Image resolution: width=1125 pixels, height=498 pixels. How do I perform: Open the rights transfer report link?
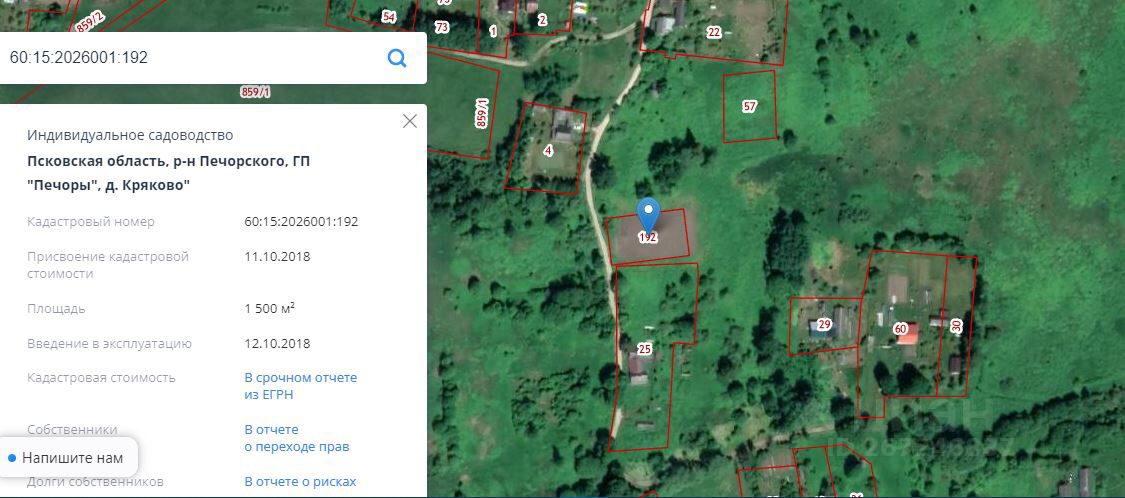(297, 438)
